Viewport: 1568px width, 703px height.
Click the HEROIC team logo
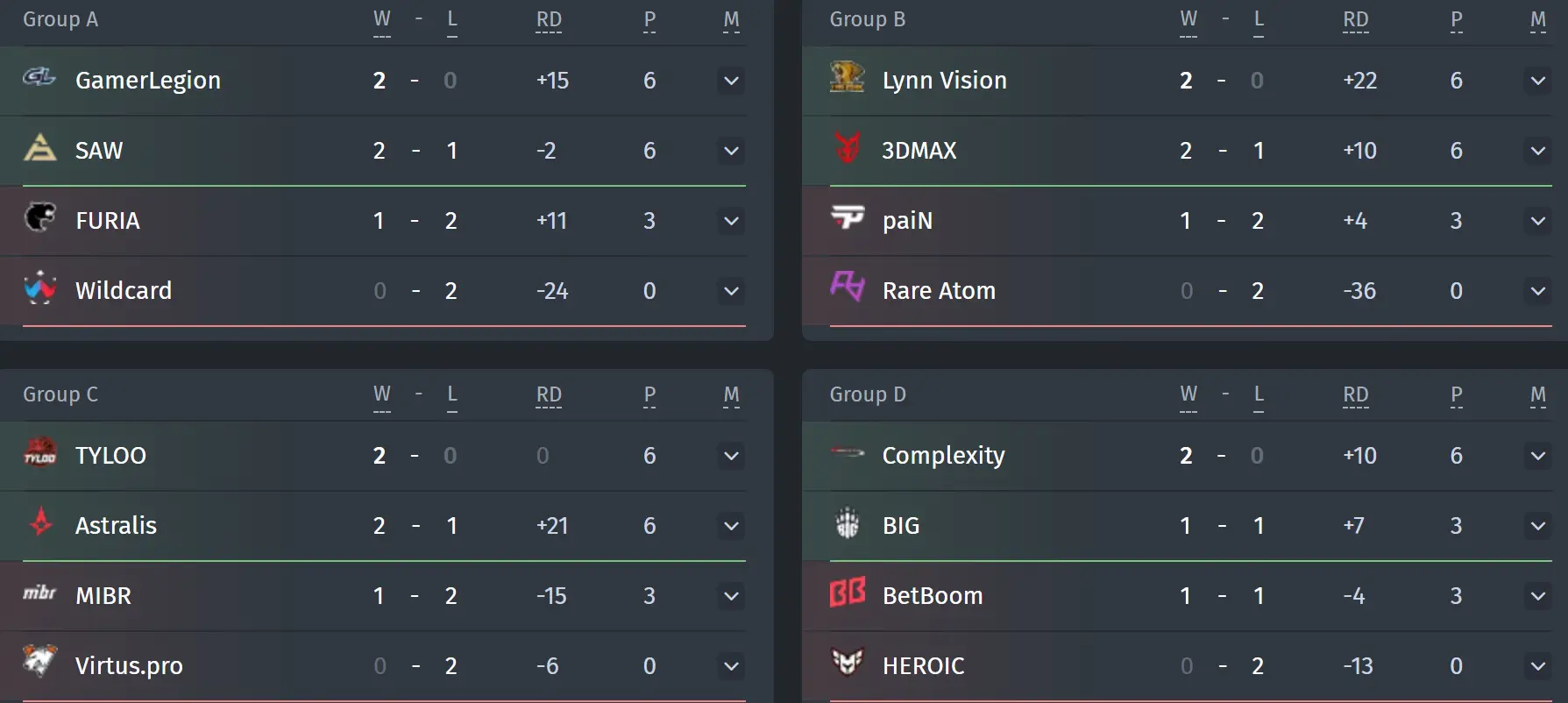click(x=847, y=662)
